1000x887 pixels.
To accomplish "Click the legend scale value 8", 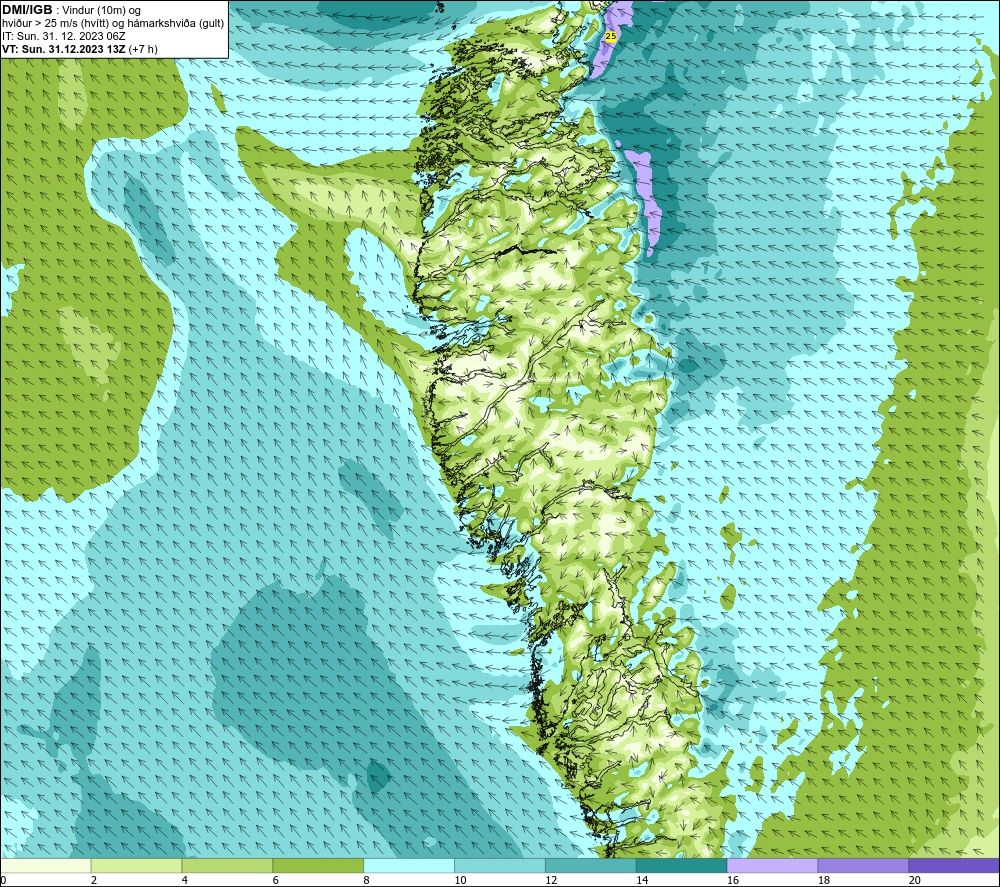I will pos(366,880).
